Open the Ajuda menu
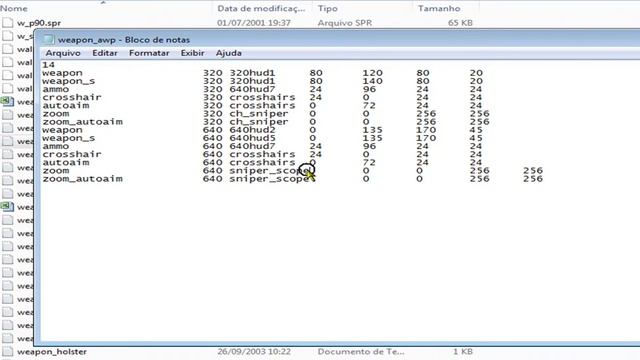640x360 pixels. point(229,53)
